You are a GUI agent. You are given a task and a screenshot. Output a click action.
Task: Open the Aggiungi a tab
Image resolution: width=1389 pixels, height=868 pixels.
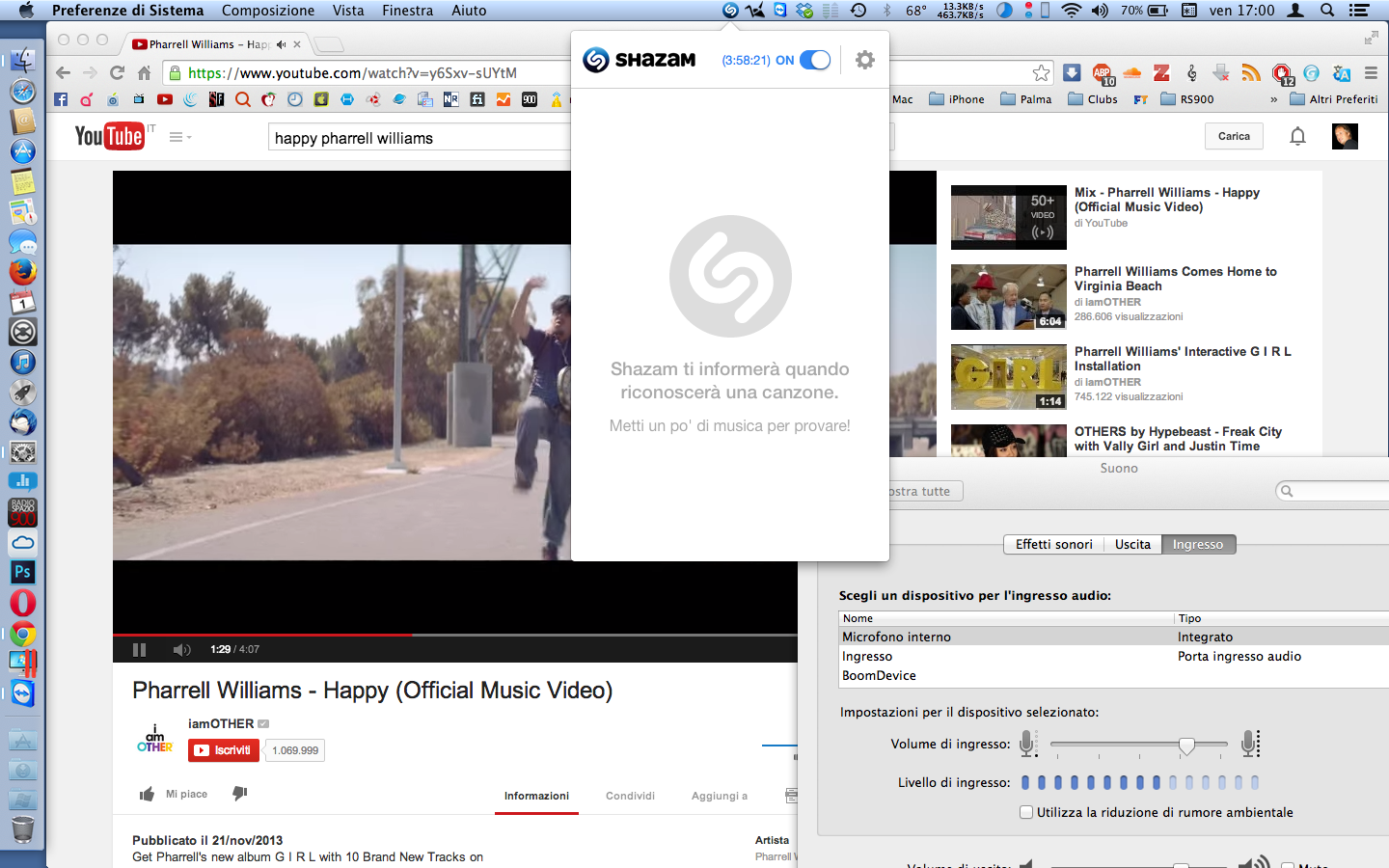coord(720,796)
